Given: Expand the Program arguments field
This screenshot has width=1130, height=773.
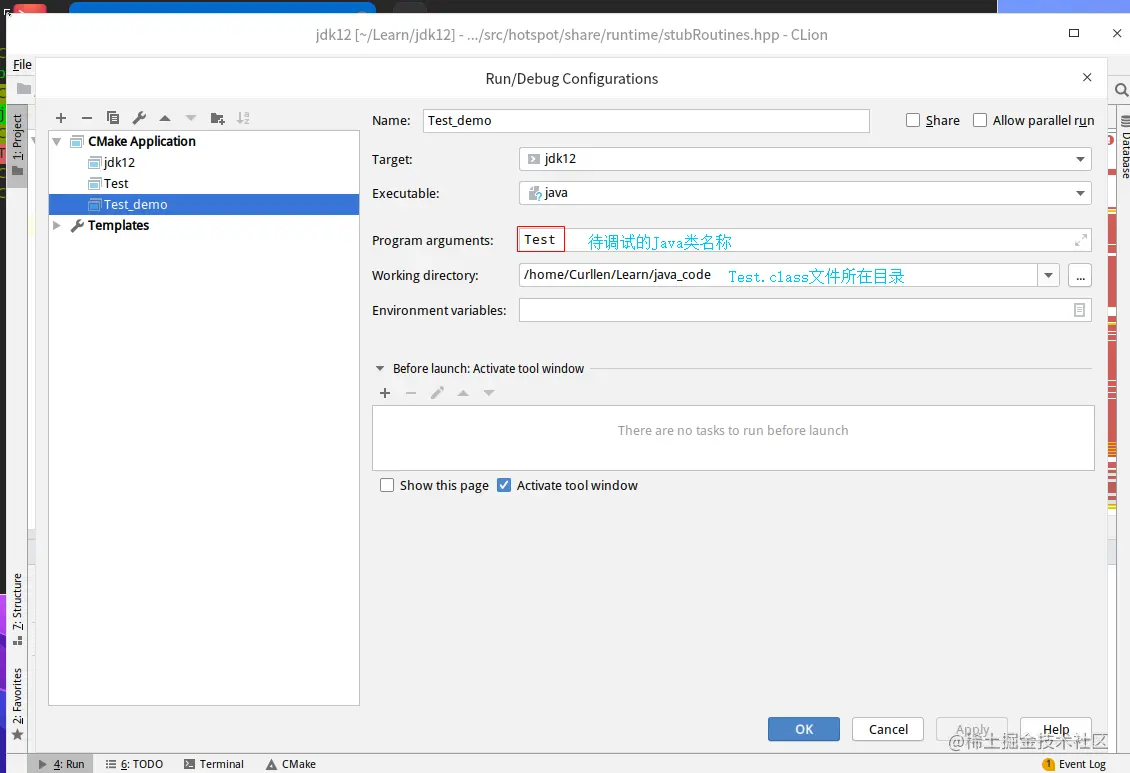Looking at the screenshot, I should [1080, 241].
